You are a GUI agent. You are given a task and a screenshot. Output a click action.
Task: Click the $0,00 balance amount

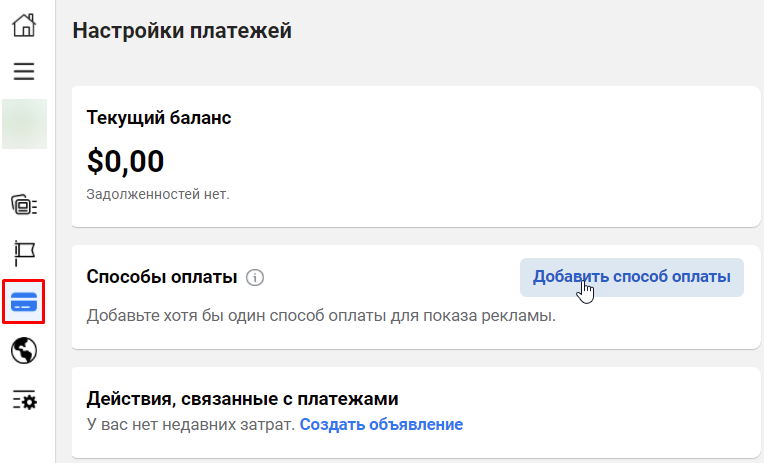(125, 162)
